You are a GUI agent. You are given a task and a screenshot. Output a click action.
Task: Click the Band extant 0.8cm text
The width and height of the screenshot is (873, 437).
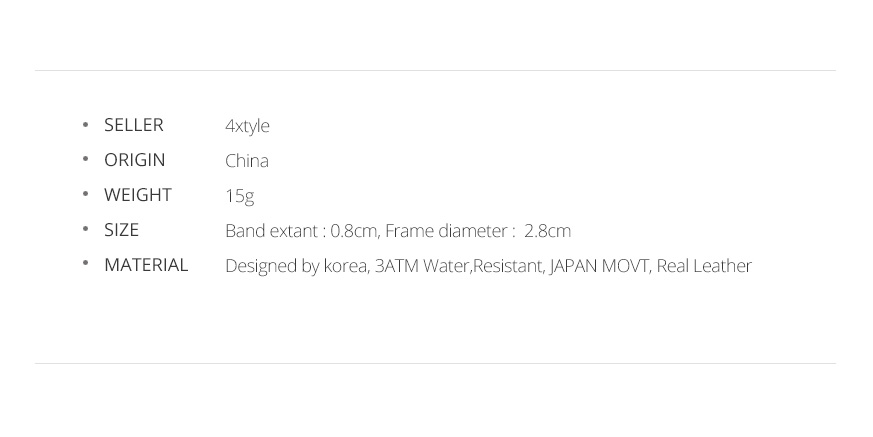301,231
